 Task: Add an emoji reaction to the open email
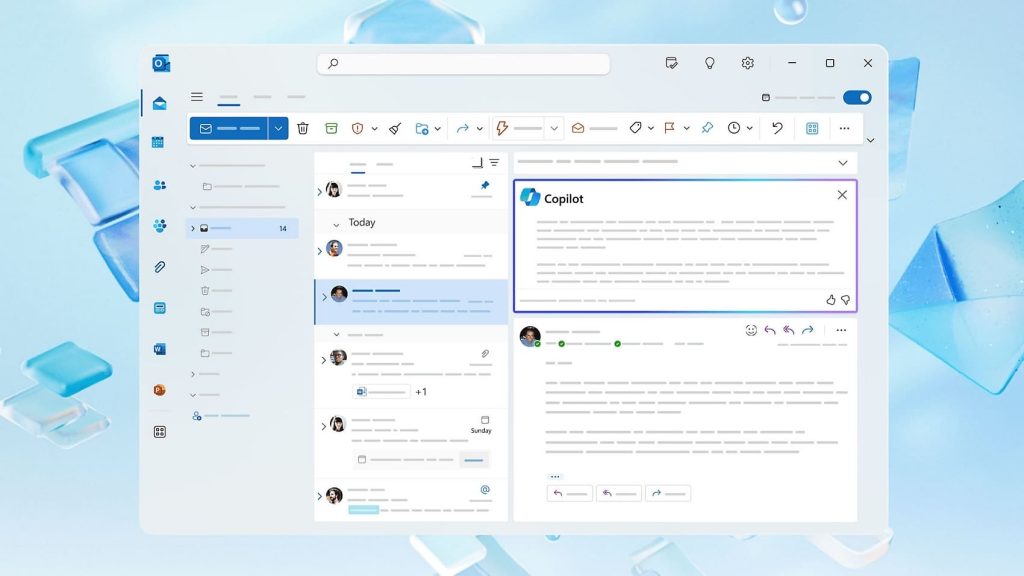(x=751, y=330)
